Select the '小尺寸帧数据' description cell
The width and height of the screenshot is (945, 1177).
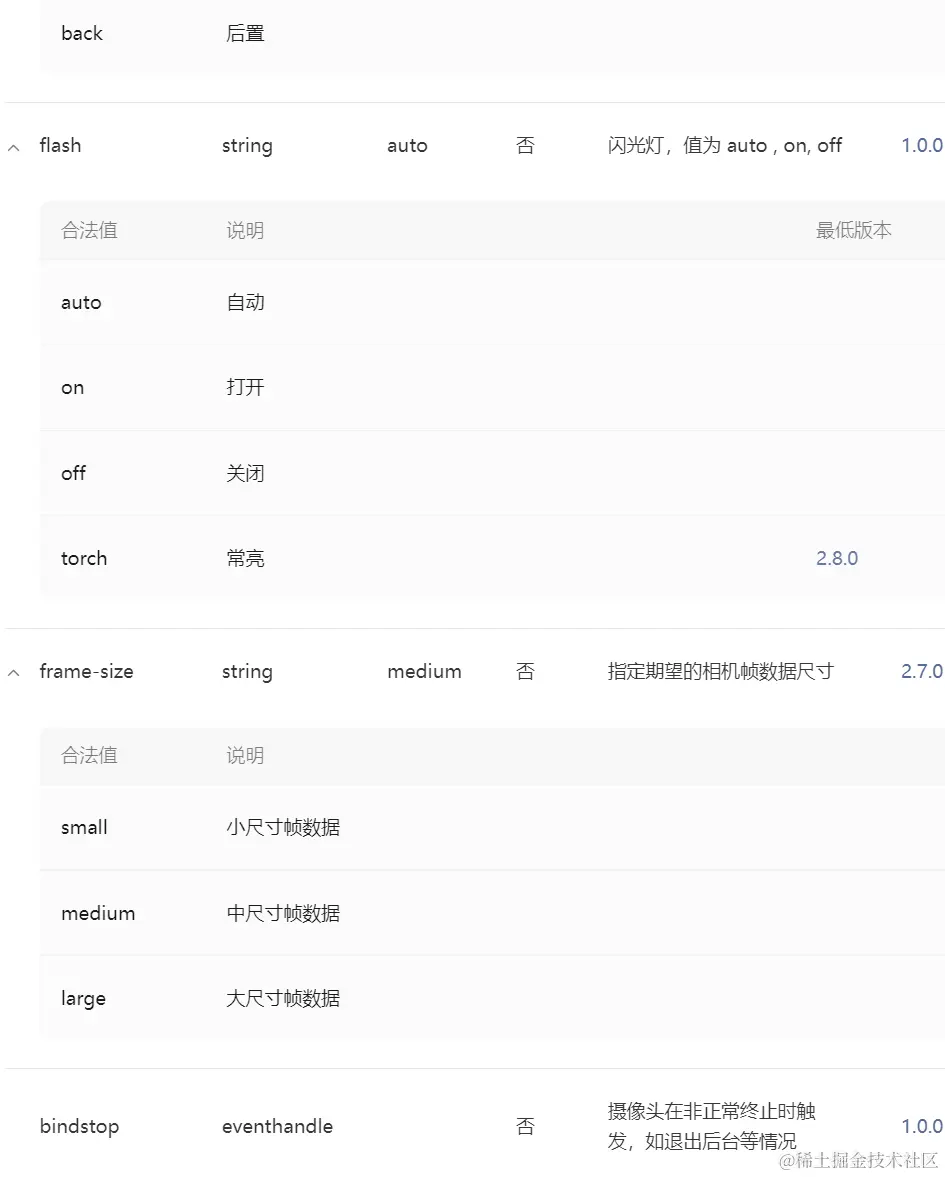(x=283, y=827)
